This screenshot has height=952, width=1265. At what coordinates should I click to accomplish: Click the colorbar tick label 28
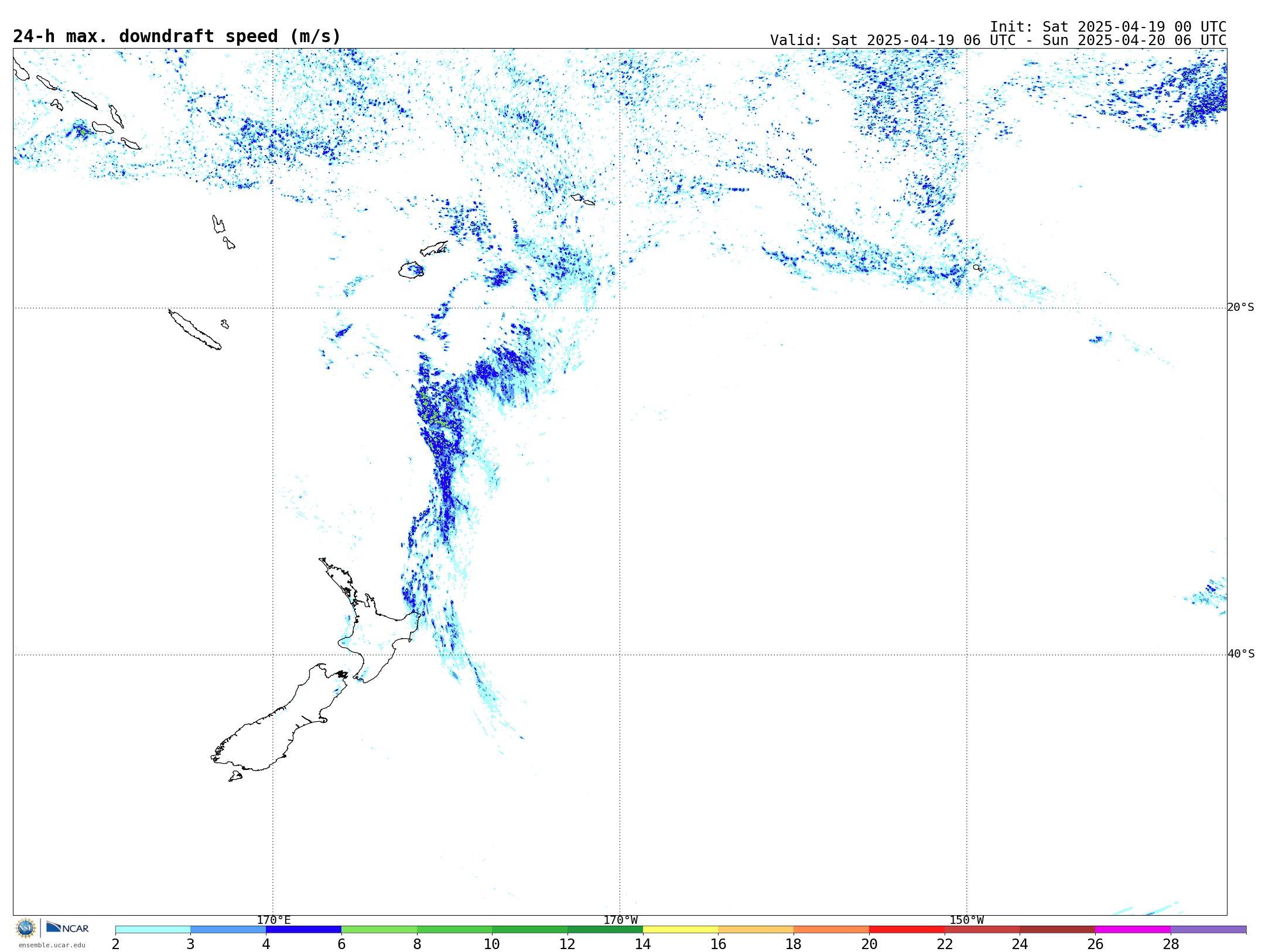(x=1171, y=944)
